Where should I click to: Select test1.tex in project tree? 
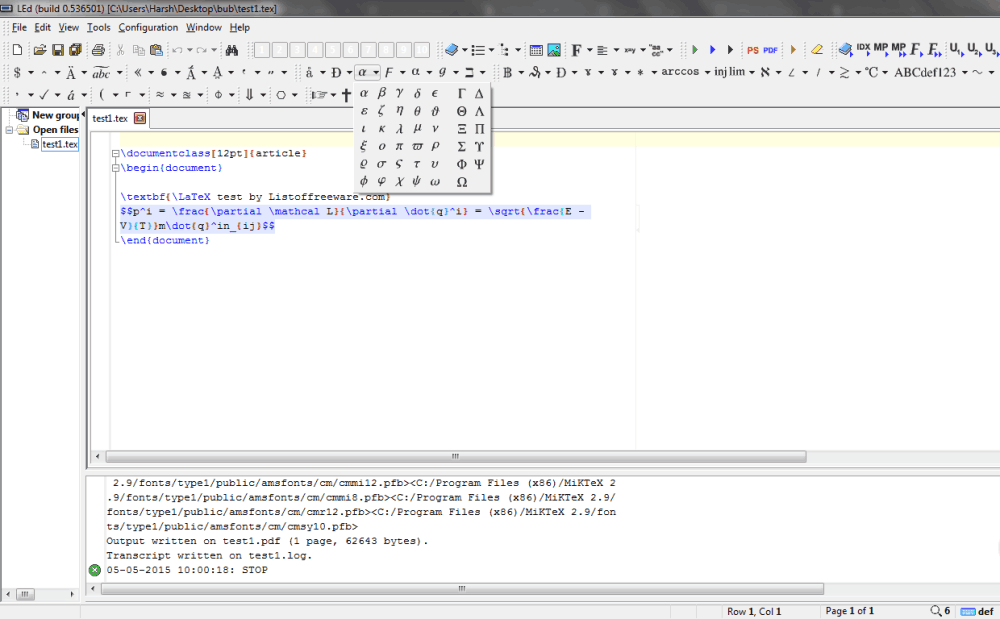[x=60, y=144]
